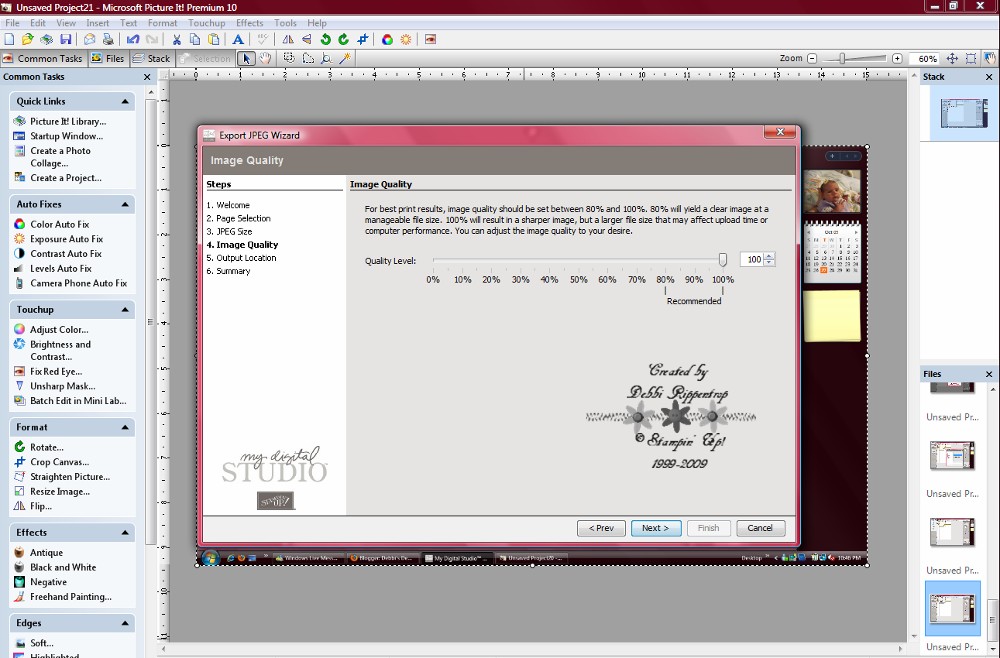Open a file with the folder icon
Screen dimensions: 1000x658
click(x=27, y=40)
